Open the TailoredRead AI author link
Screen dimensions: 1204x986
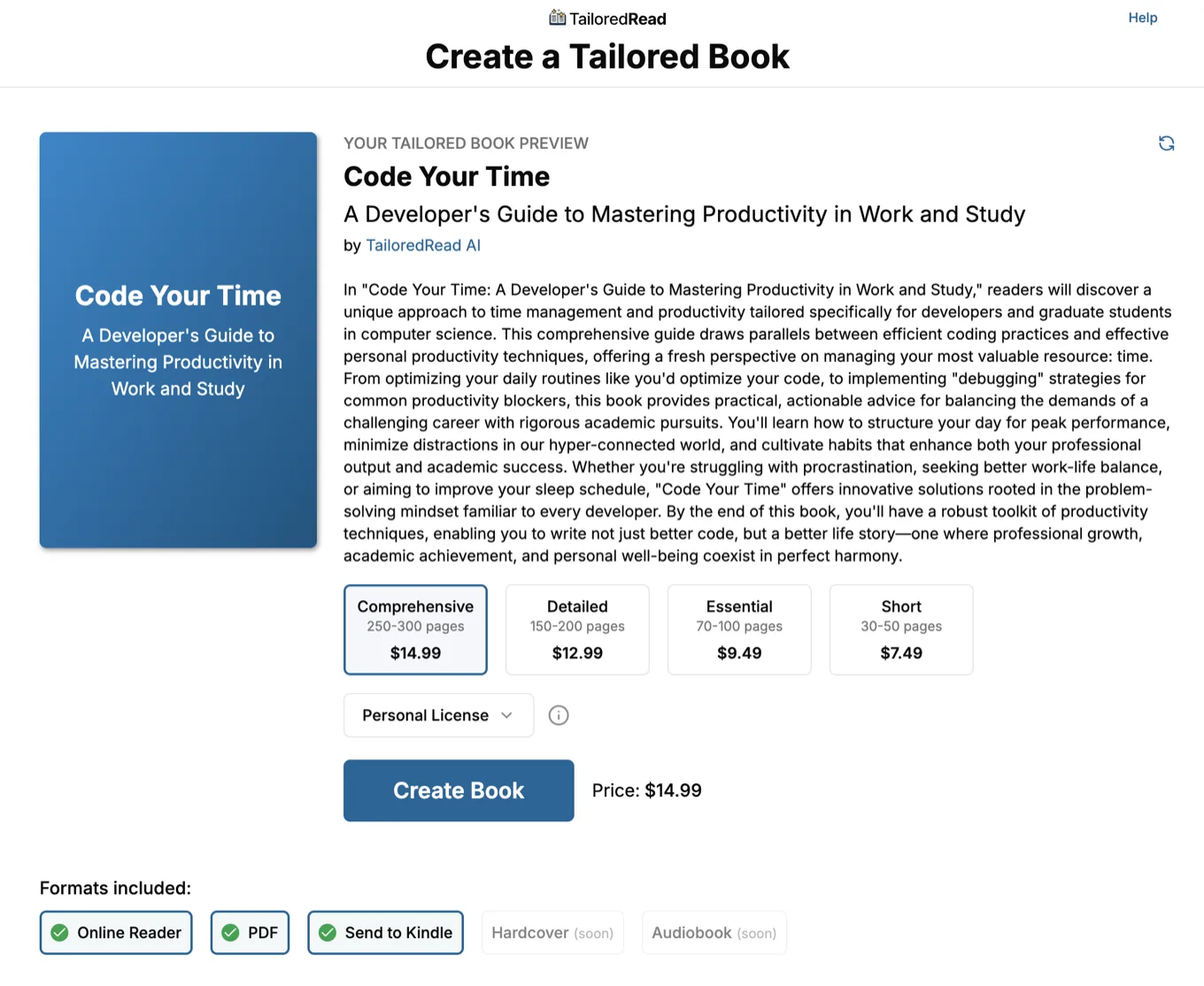423,245
